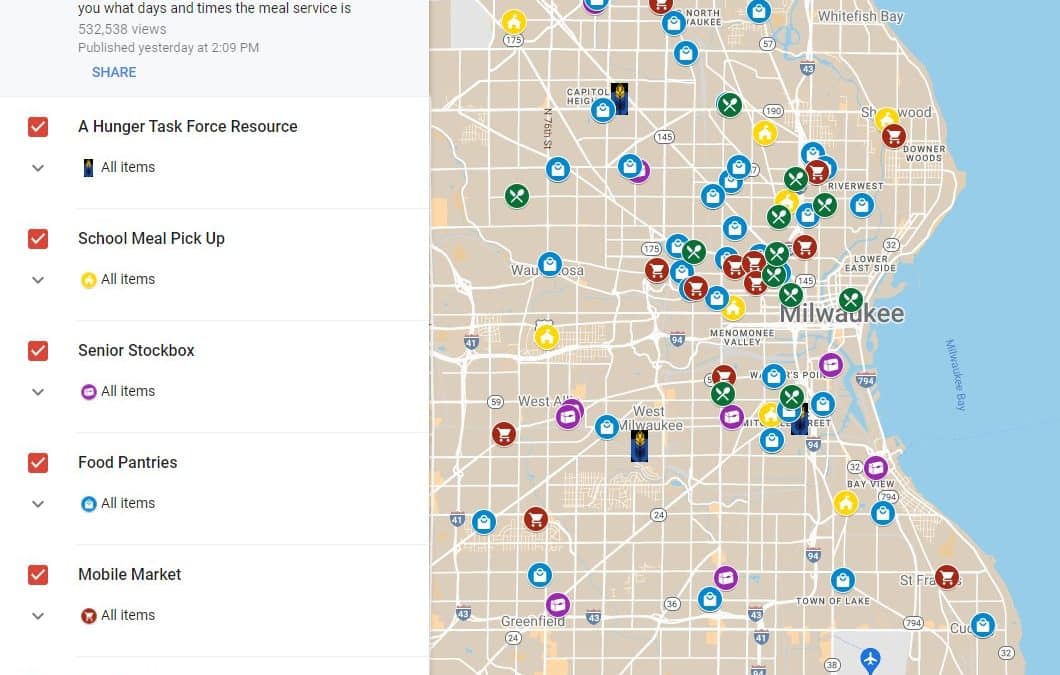1060x675 pixels.
Task: Click All items under School Meal Pick Up
Action: pos(128,279)
